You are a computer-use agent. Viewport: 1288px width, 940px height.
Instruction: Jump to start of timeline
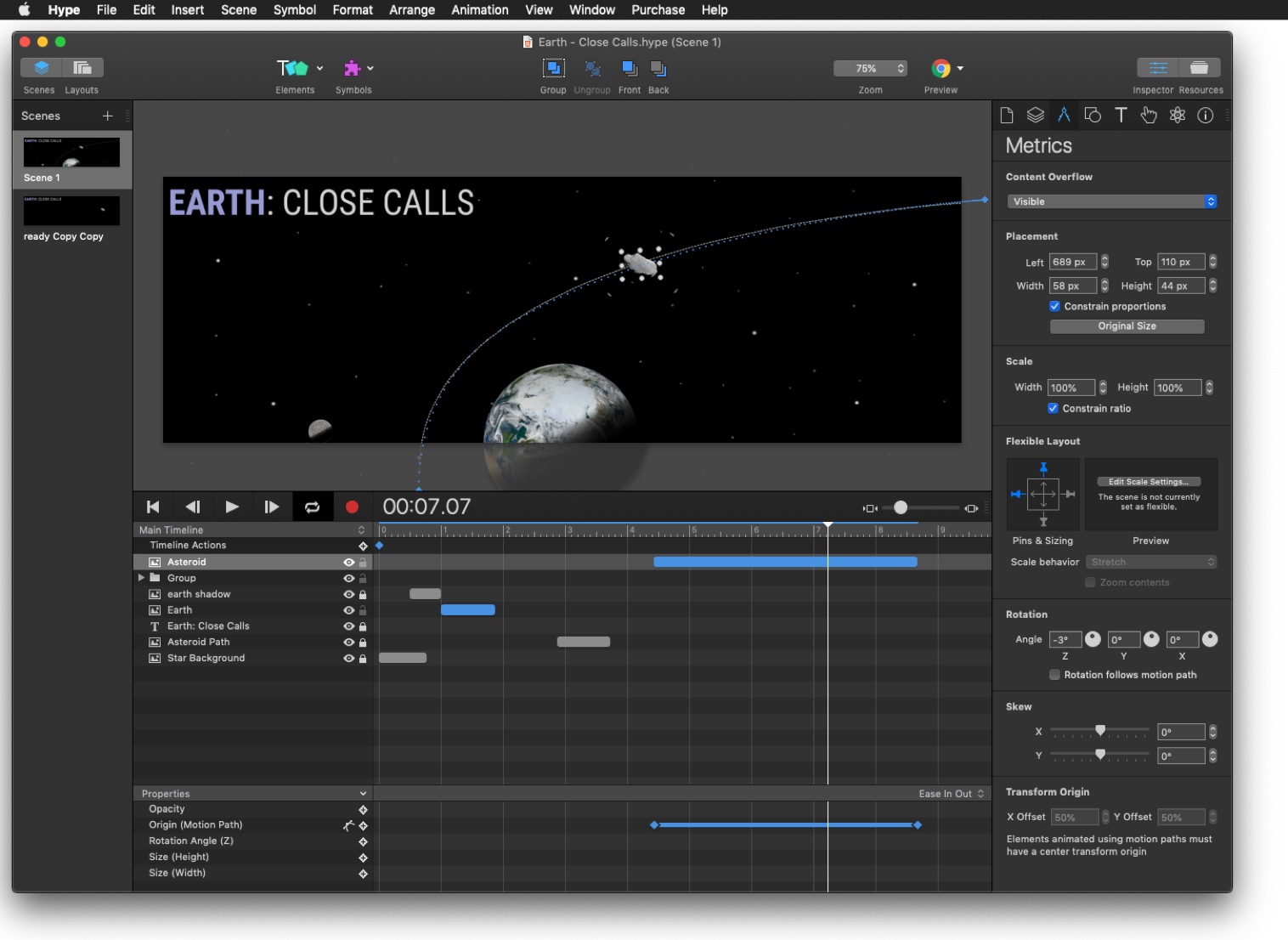(153, 507)
